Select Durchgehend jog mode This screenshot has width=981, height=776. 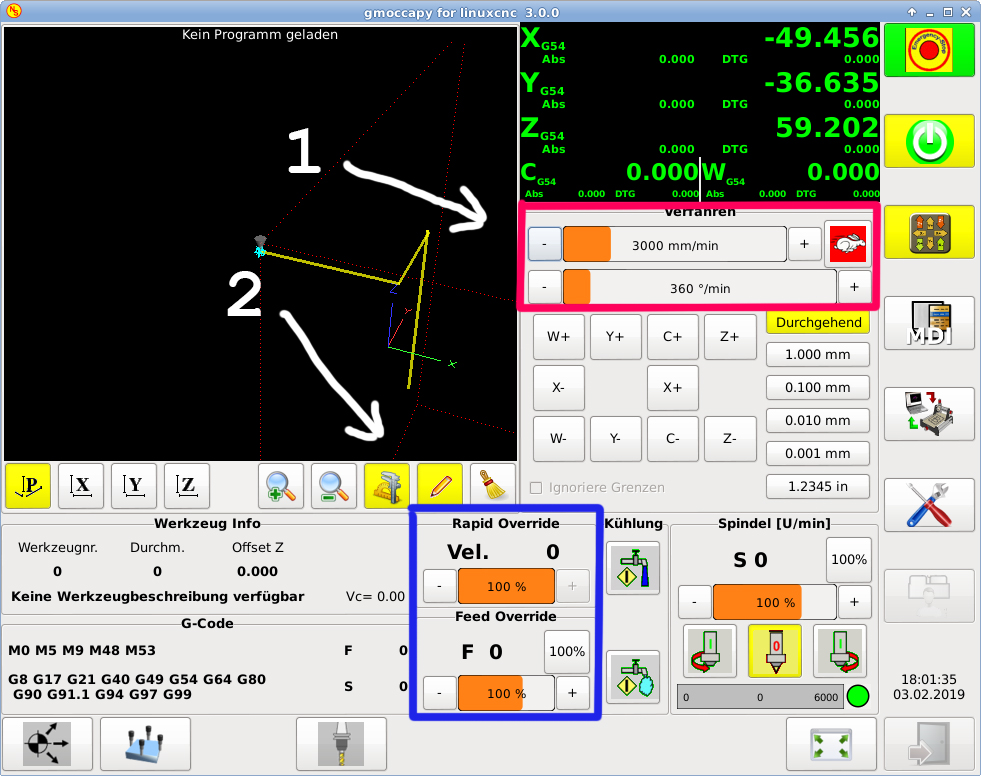pyautogui.click(x=818, y=322)
